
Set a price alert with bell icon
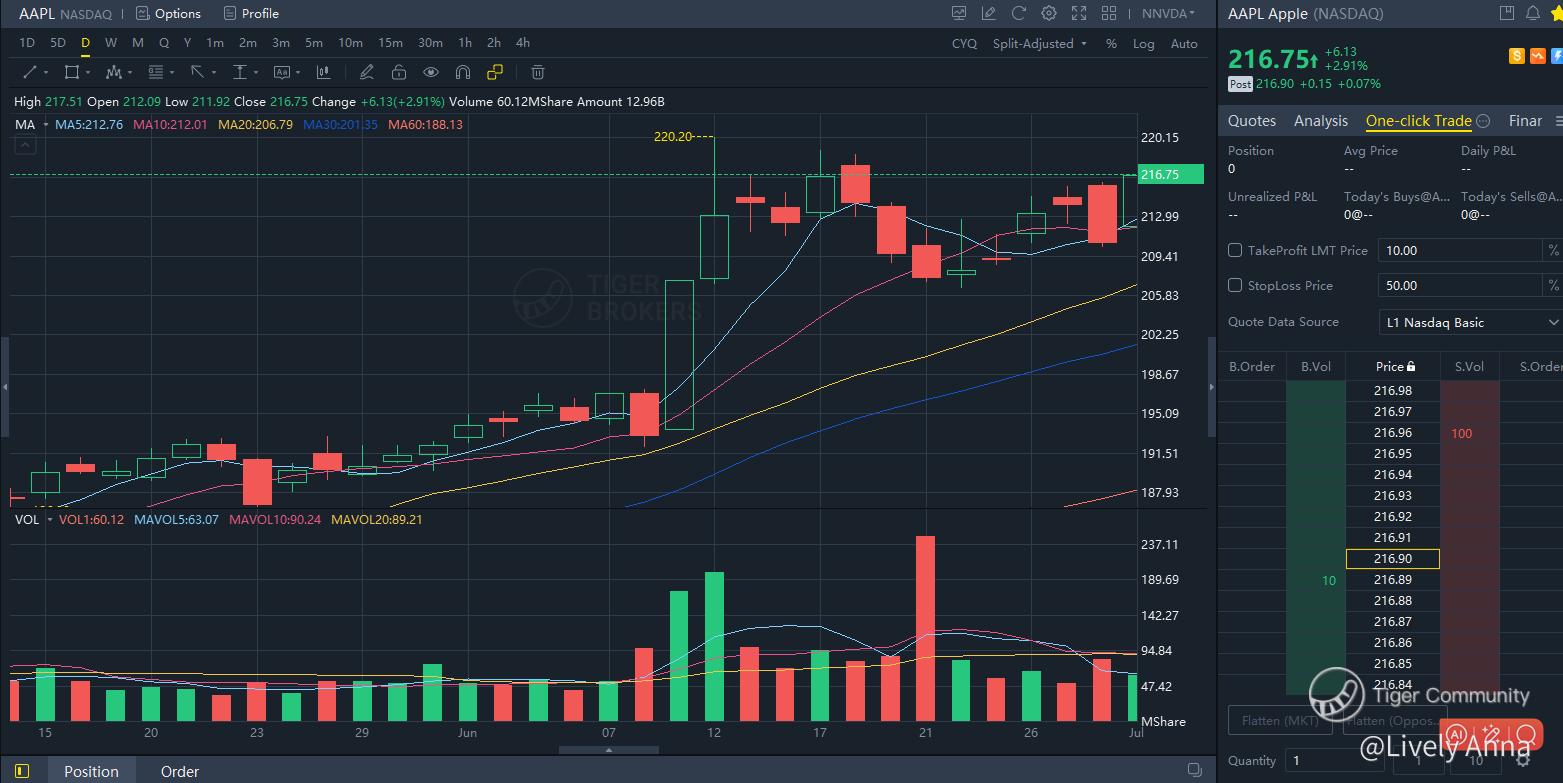(x=1532, y=13)
